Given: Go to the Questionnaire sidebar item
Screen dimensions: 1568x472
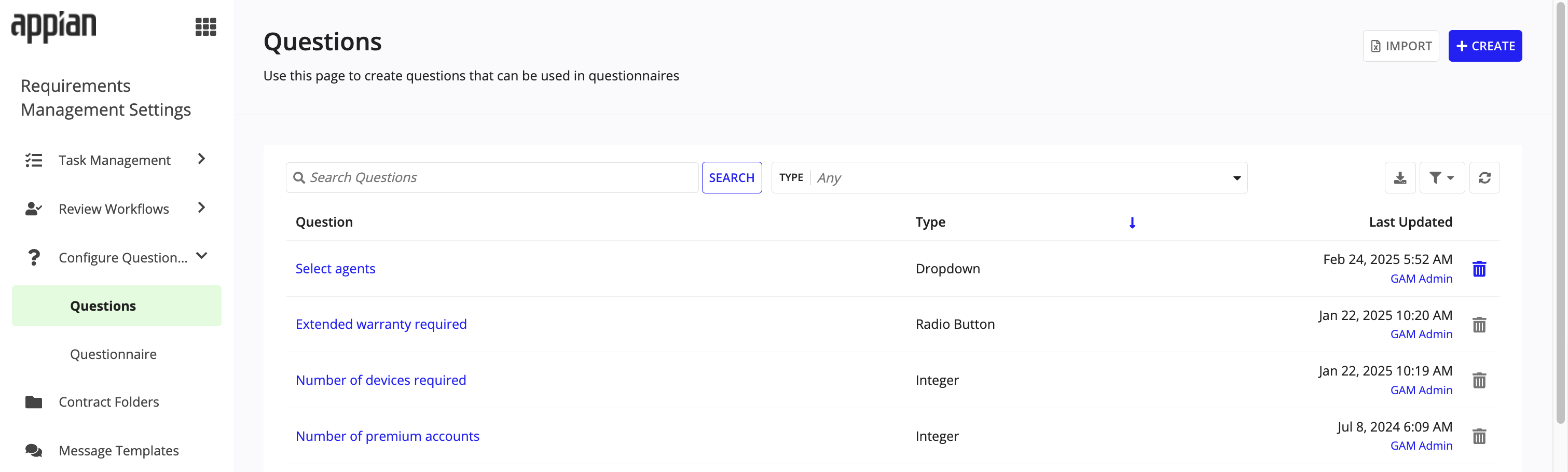Looking at the screenshot, I should click(x=113, y=354).
